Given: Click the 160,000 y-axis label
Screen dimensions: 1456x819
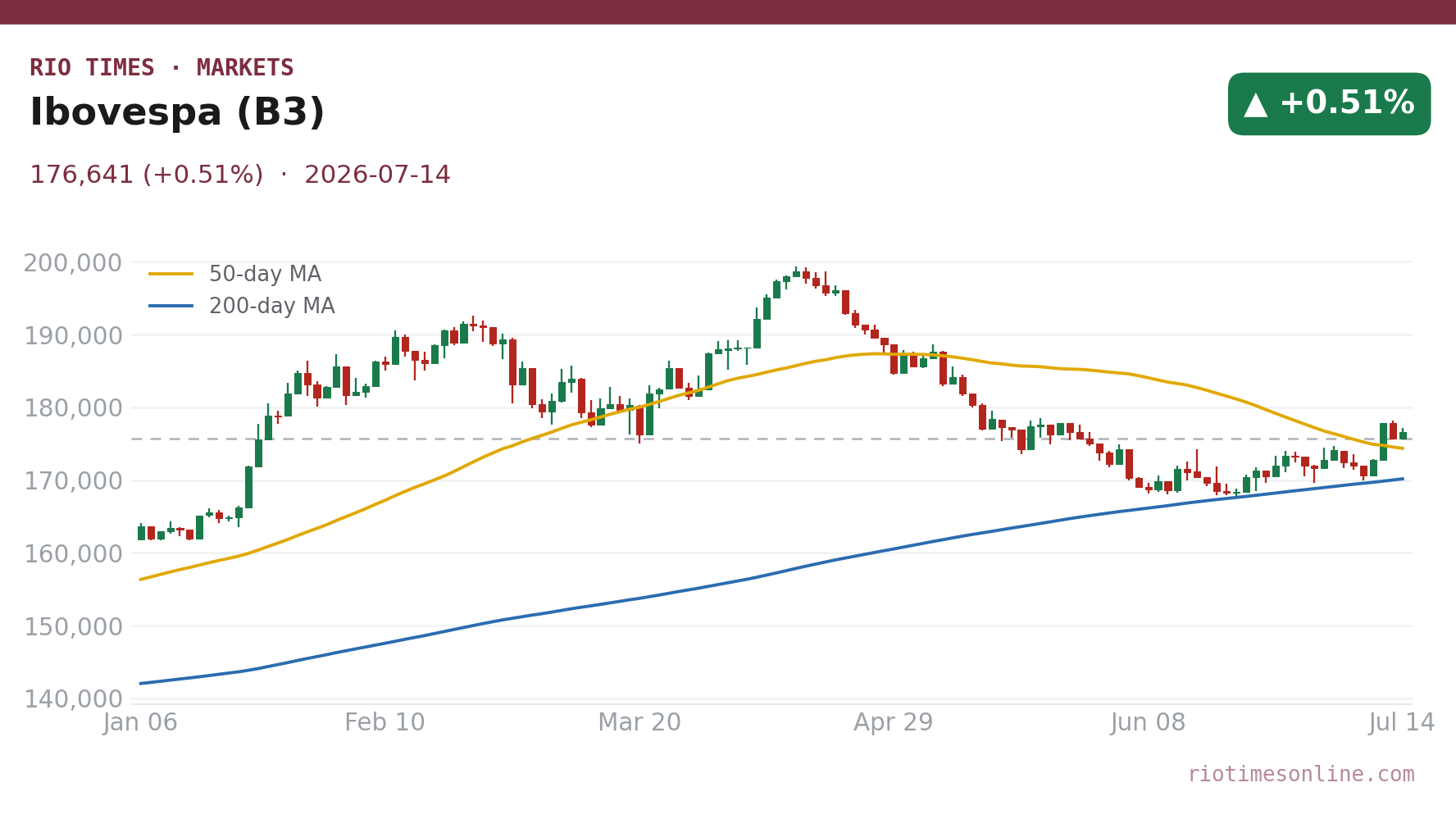Looking at the screenshot, I should tap(72, 554).
